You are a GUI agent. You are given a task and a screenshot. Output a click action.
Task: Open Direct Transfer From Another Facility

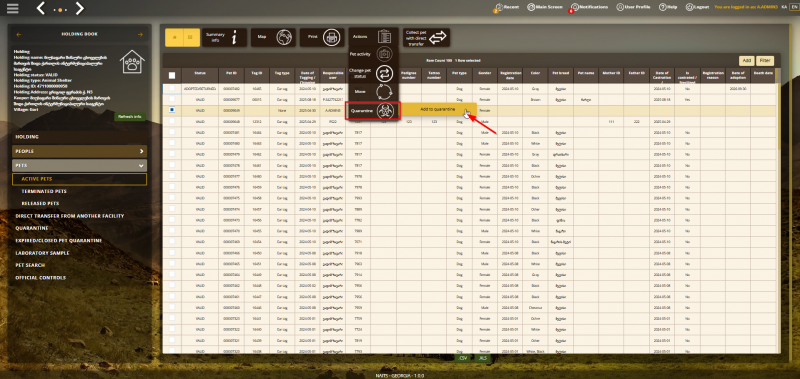(70, 216)
